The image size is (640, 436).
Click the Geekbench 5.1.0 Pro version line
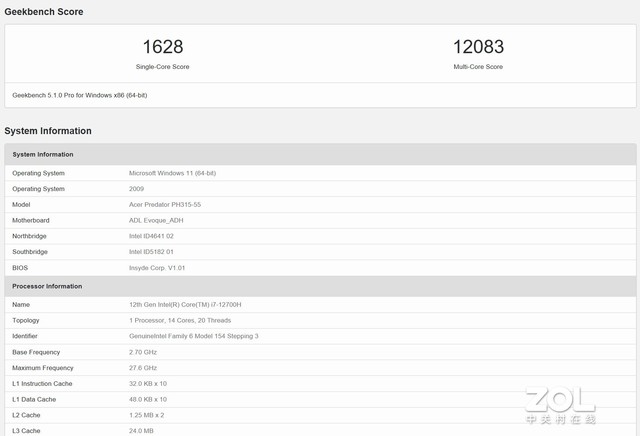point(80,95)
